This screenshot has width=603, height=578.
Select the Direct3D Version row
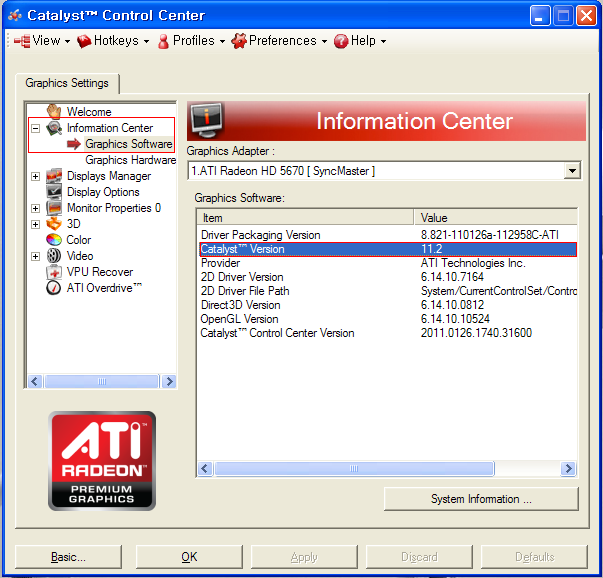point(388,305)
